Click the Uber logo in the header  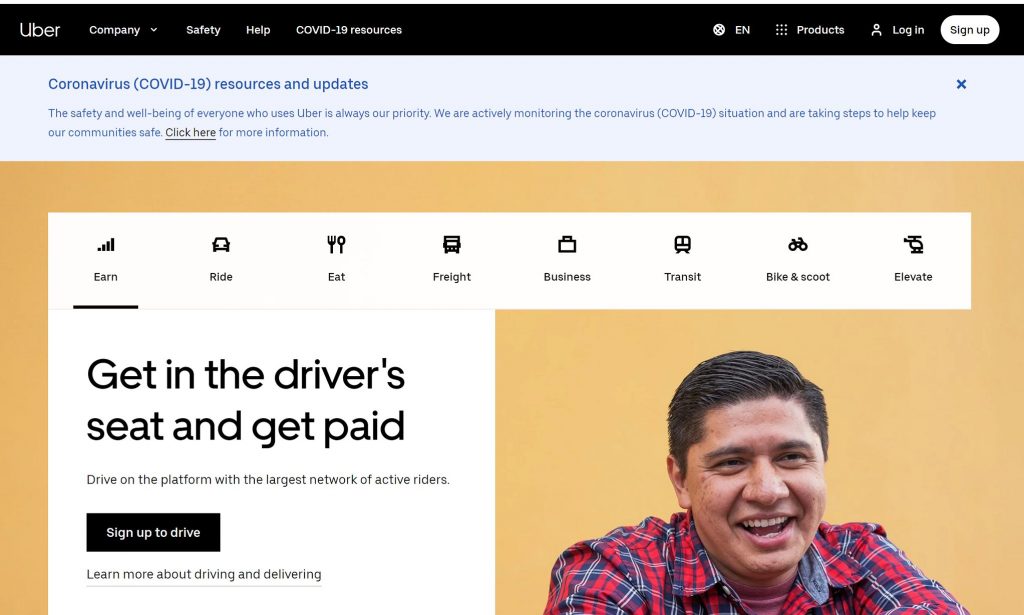40,30
